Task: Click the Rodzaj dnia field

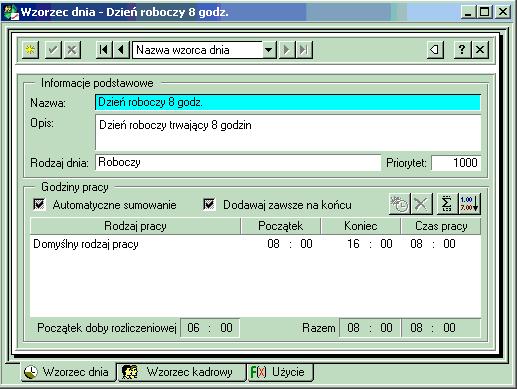Action: [238, 163]
